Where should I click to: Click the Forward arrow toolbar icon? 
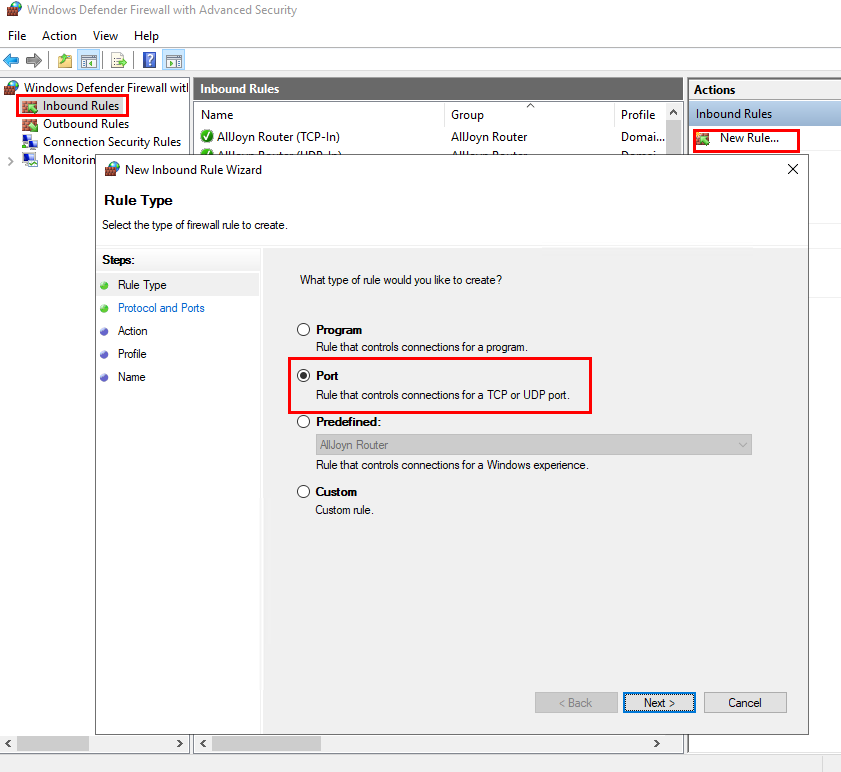click(x=34, y=61)
